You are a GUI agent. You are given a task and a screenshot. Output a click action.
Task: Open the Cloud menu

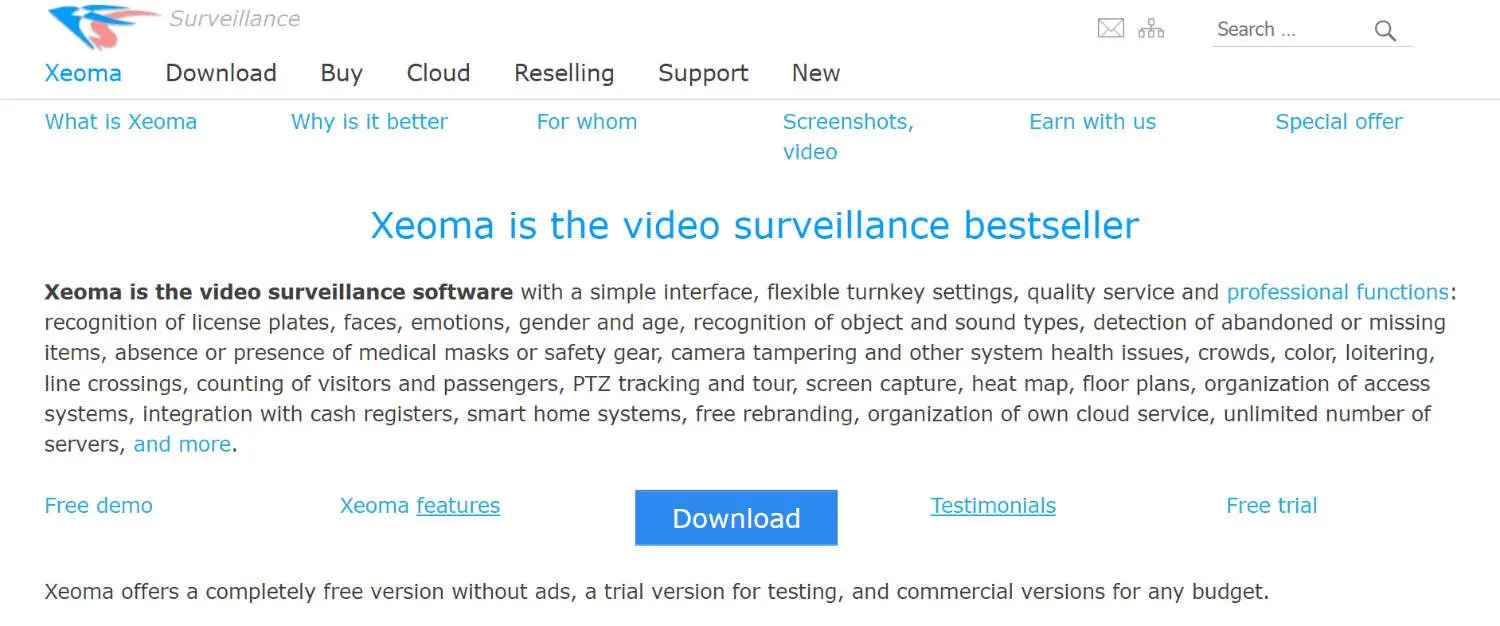coord(438,73)
